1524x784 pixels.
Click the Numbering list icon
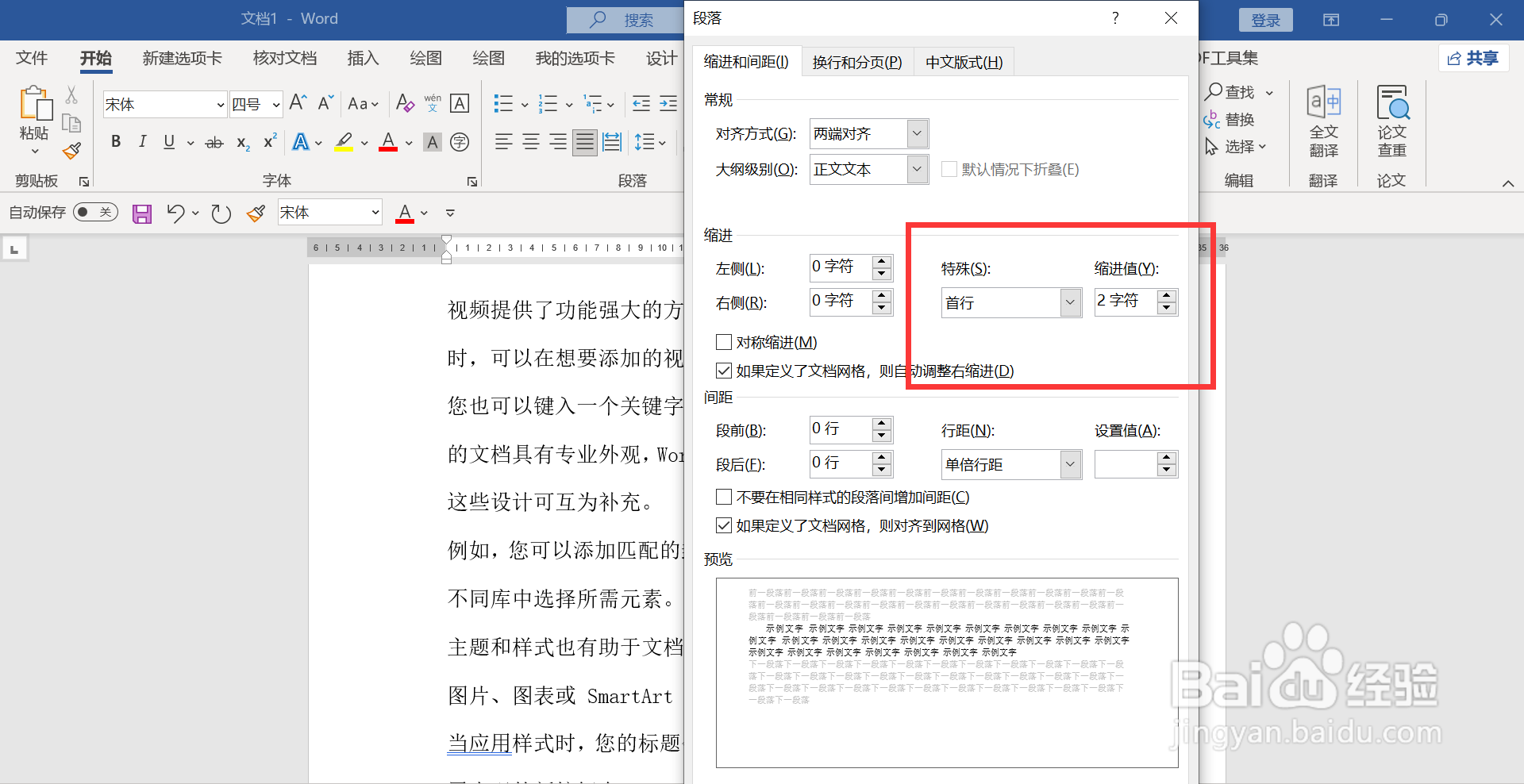tap(548, 103)
